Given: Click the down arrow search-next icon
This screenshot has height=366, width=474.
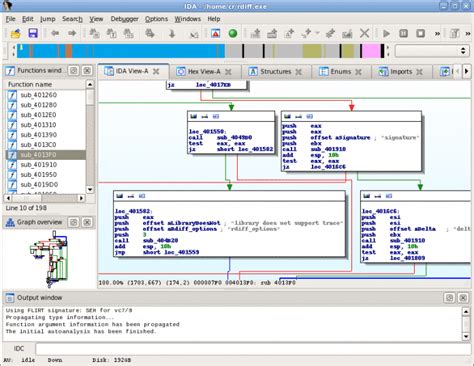Looking at the screenshot, I should click(172, 33).
